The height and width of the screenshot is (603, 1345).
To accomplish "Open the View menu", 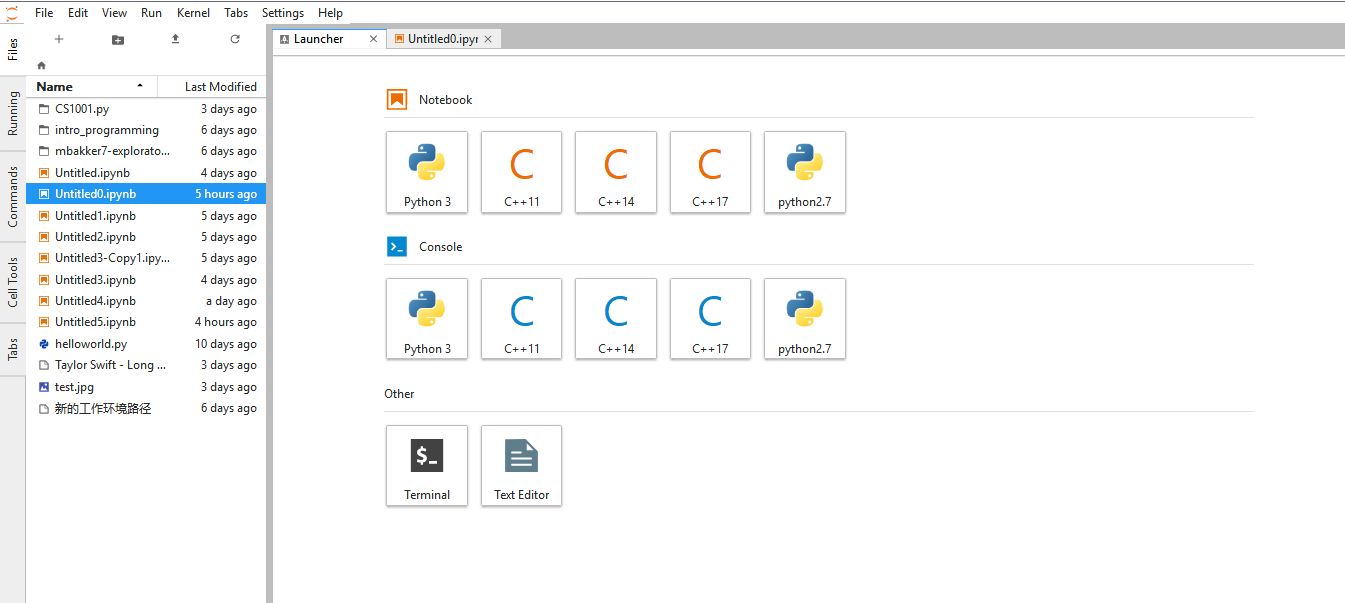I will click(114, 13).
